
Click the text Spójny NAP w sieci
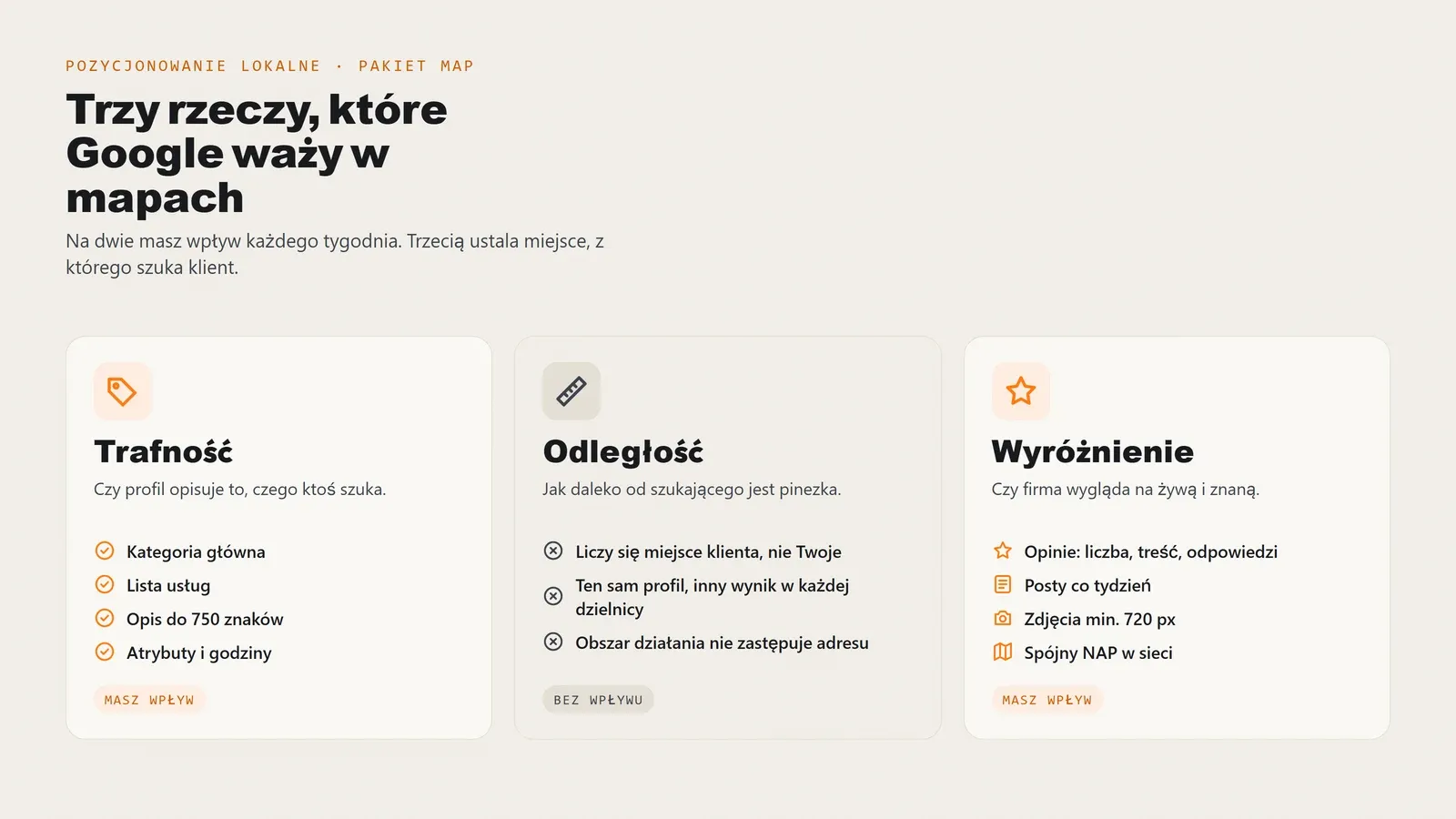(1098, 652)
